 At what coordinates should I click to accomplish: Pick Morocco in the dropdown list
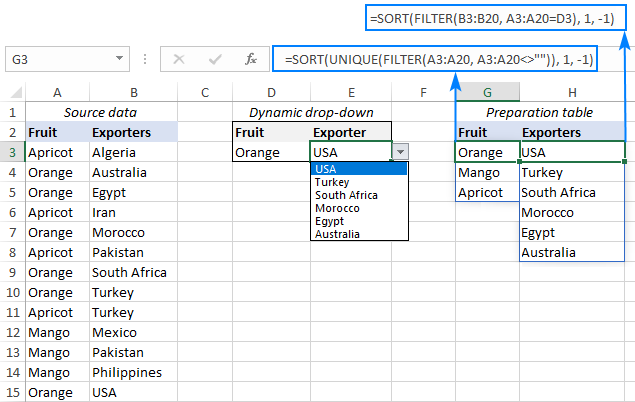click(337, 208)
